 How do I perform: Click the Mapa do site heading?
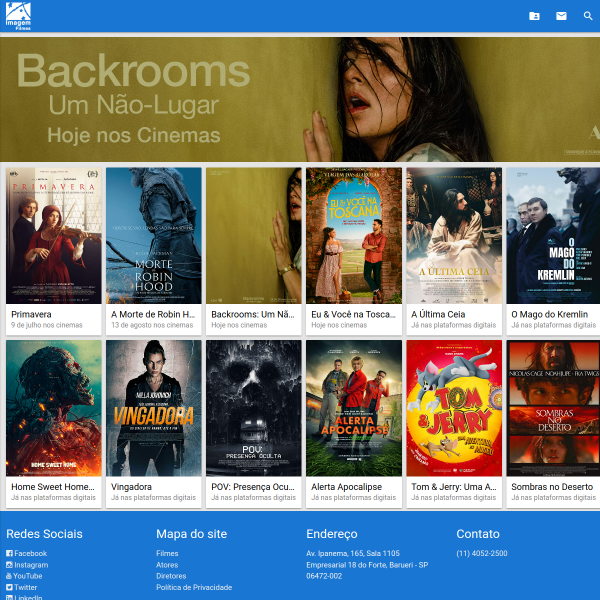click(192, 534)
